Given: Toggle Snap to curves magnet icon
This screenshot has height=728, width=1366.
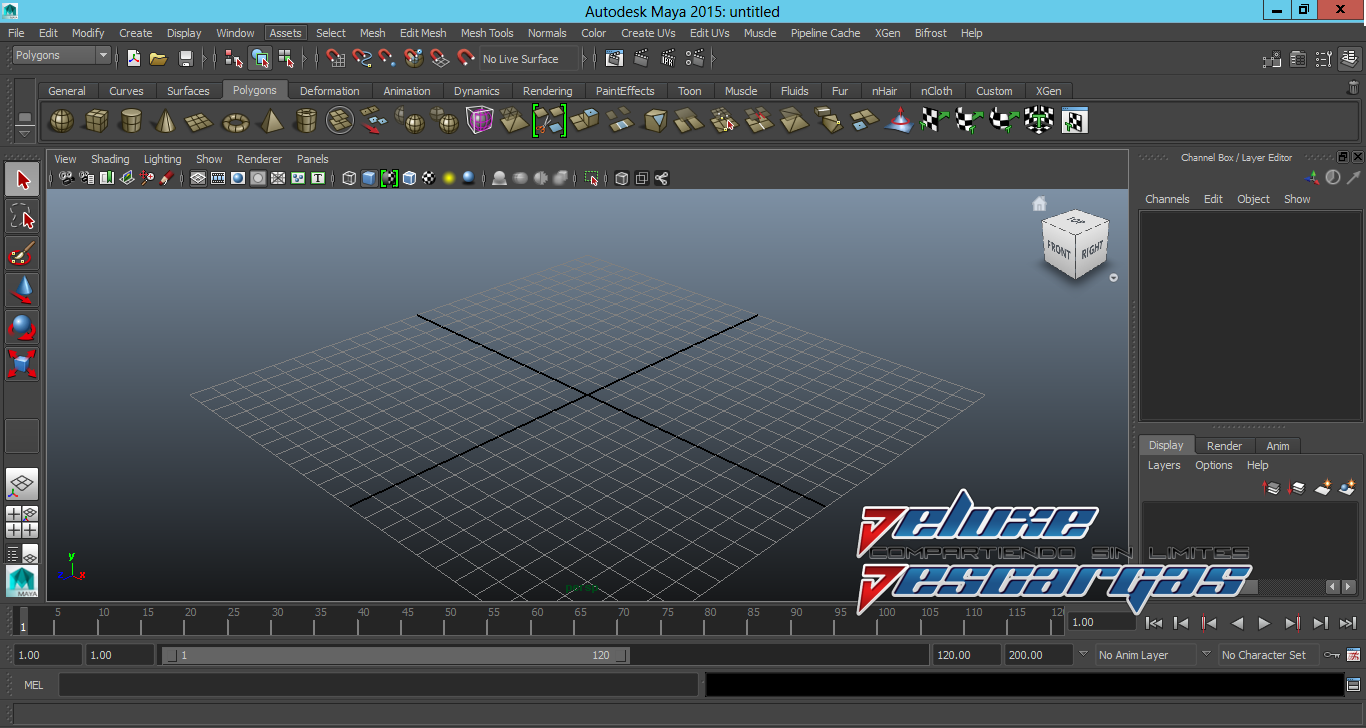Looking at the screenshot, I should click(362, 59).
